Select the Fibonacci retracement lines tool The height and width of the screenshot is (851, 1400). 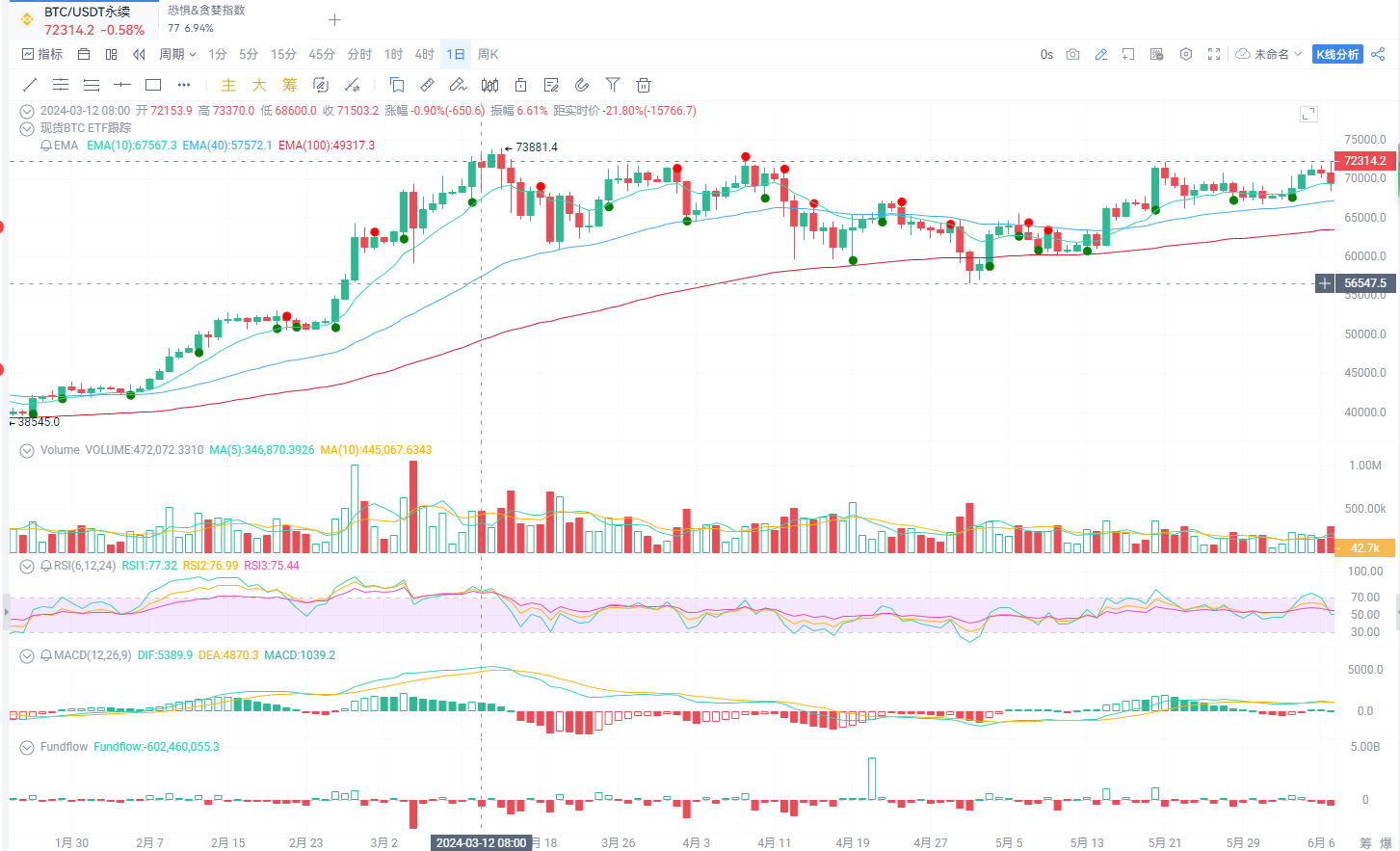point(92,85)
